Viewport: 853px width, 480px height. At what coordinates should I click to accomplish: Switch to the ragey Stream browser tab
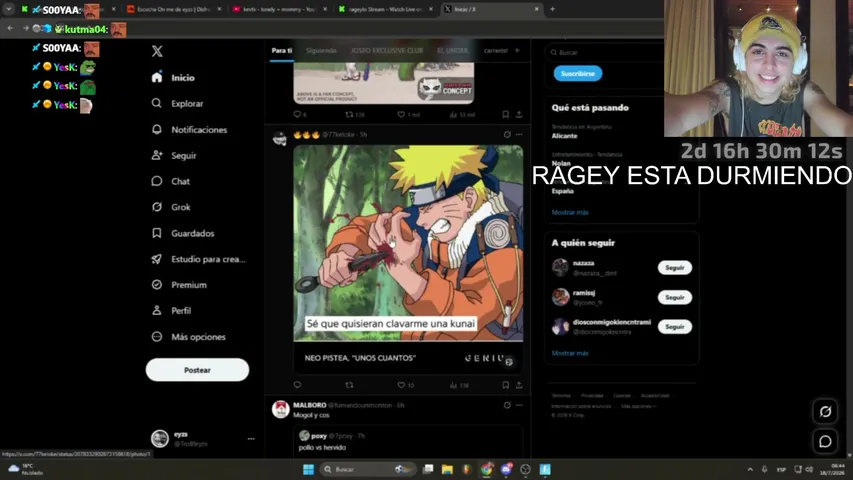(386, 9)
